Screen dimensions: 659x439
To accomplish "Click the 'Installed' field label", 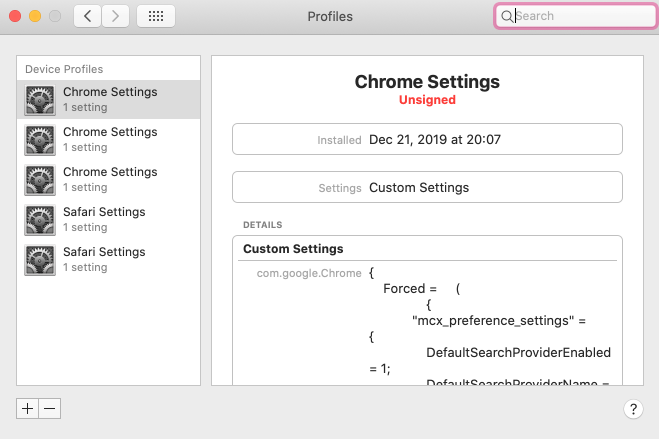I will click(x=339, y=140).
